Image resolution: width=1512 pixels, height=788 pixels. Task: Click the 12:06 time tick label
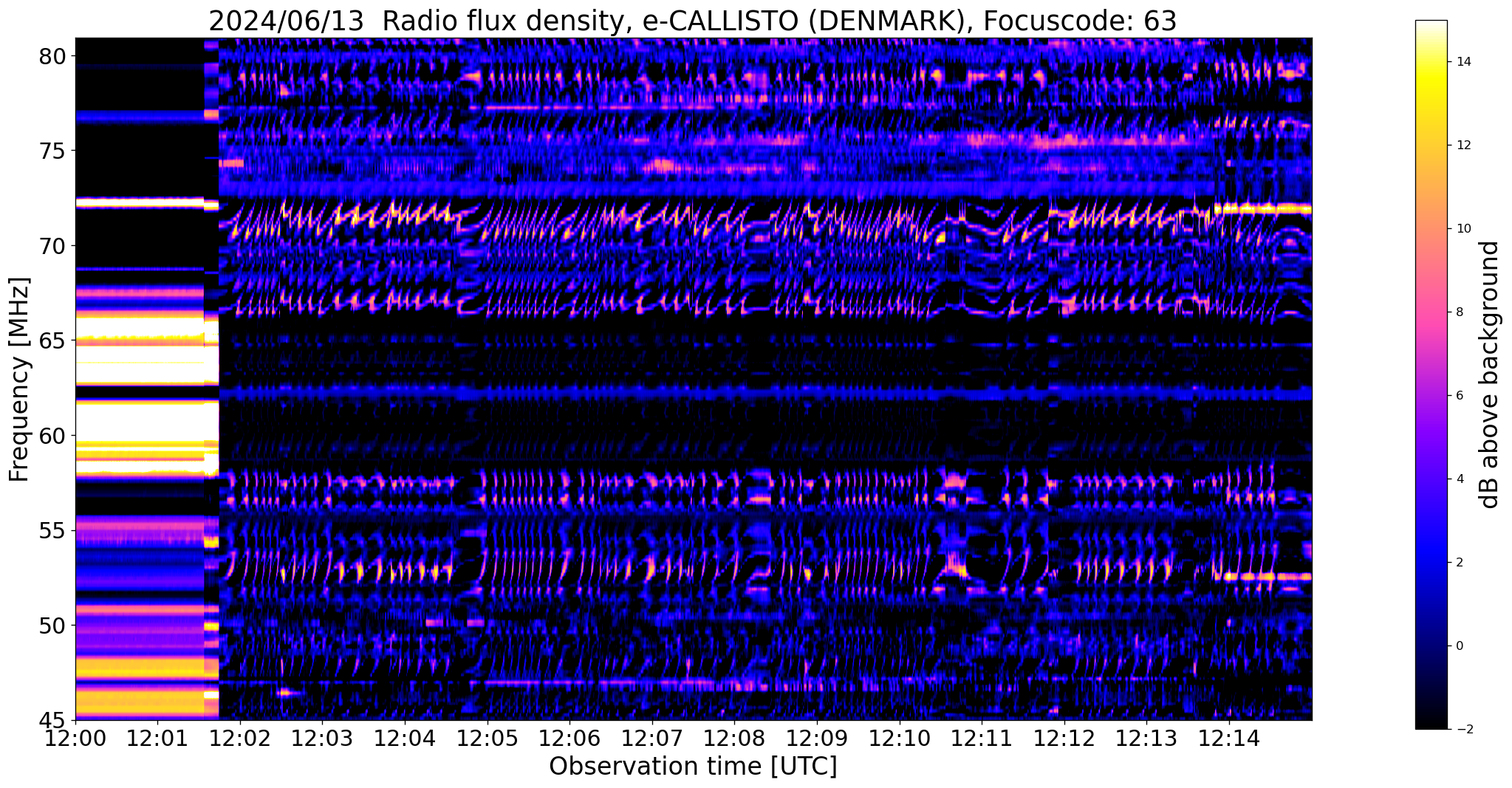[570, 738]
